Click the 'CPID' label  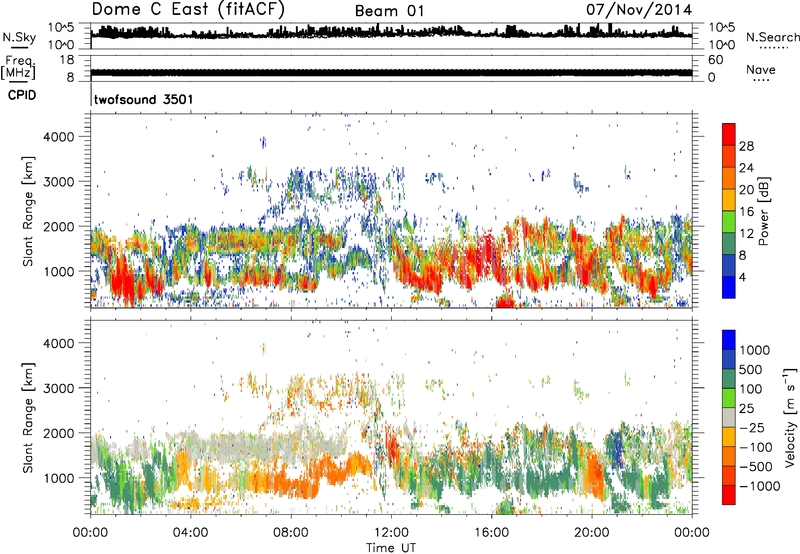[22, 95]
